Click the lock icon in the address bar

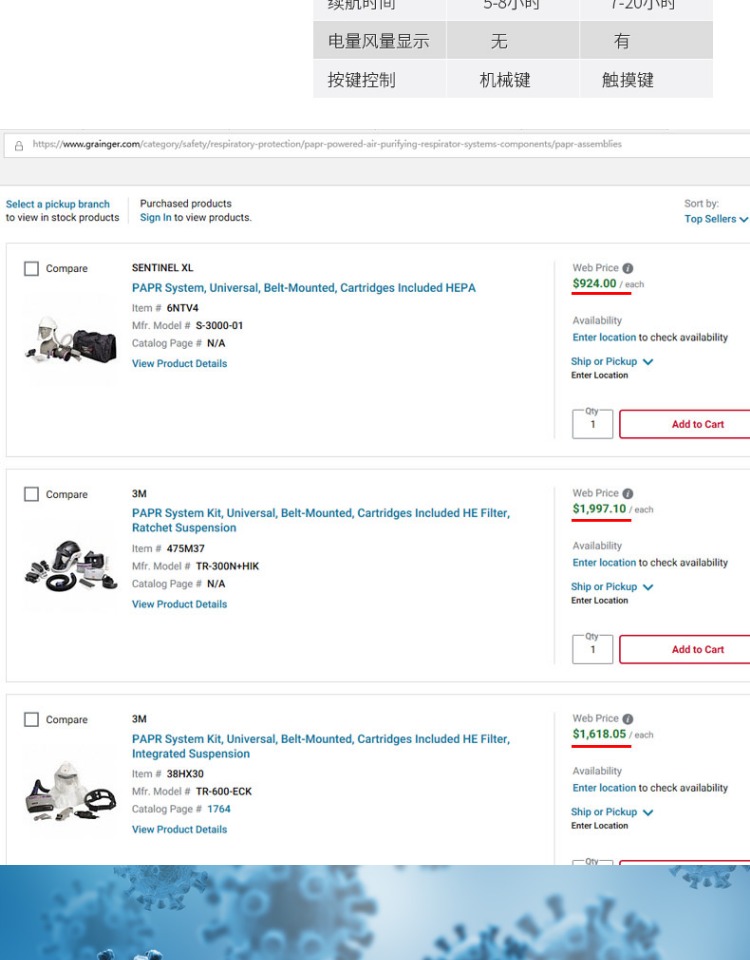click(x=19, y=146)
